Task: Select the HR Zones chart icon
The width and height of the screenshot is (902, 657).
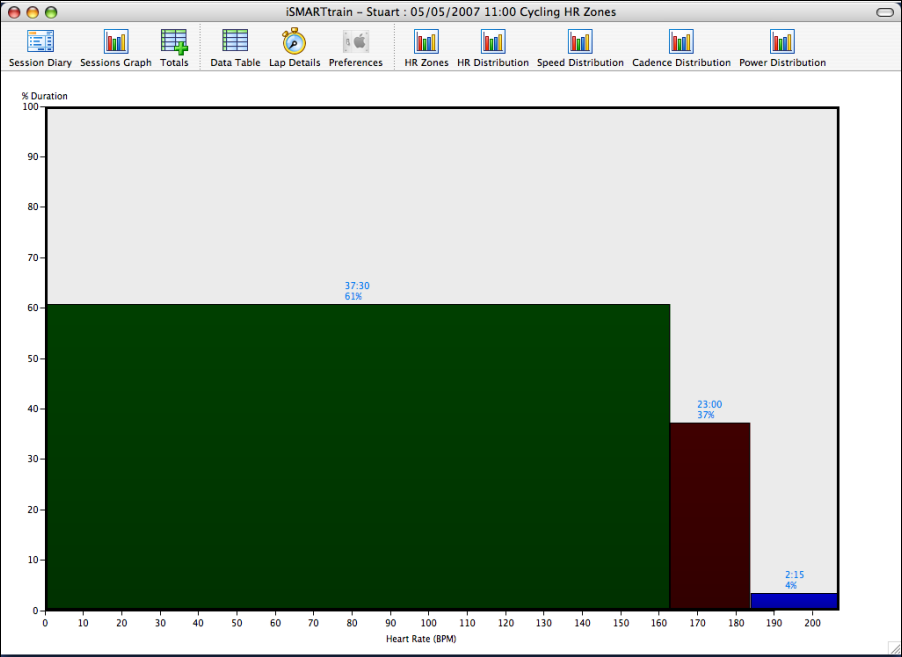Action: tap(426, 41)
